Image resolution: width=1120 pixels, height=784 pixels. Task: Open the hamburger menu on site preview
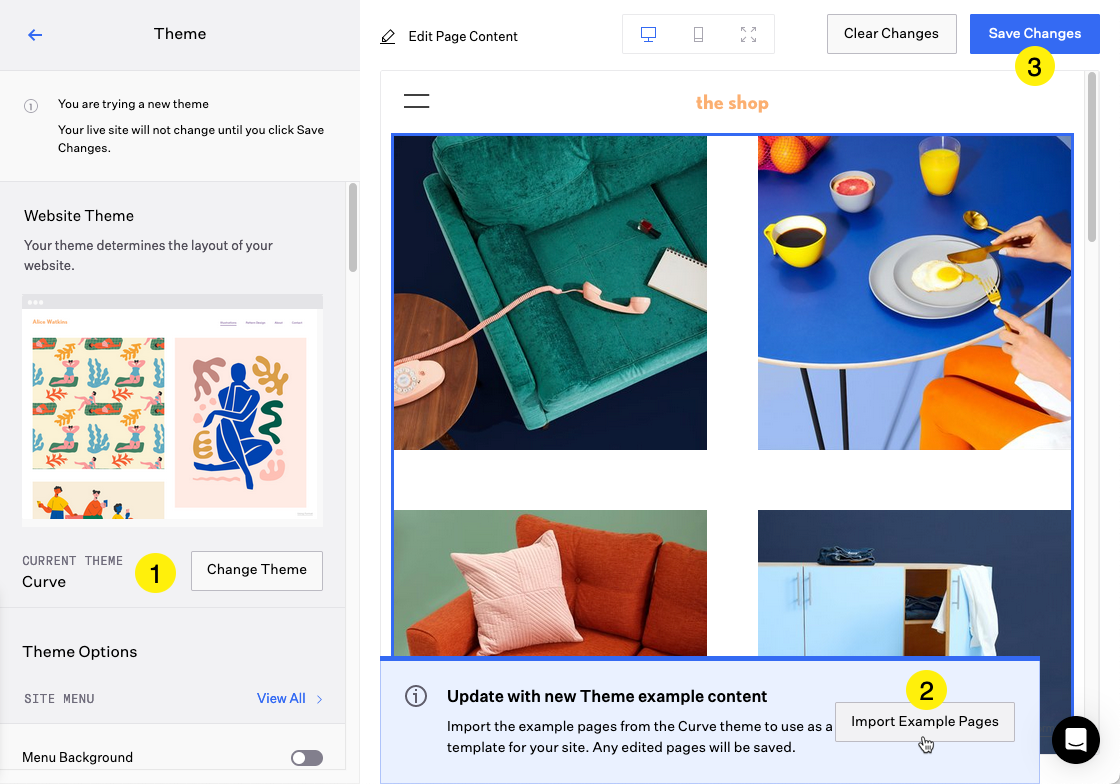click(416, 101)
